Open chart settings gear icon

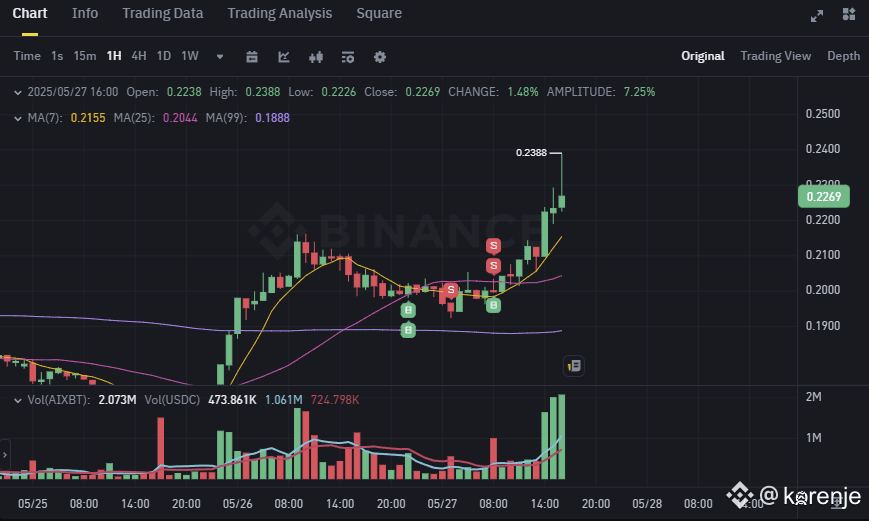380,57
